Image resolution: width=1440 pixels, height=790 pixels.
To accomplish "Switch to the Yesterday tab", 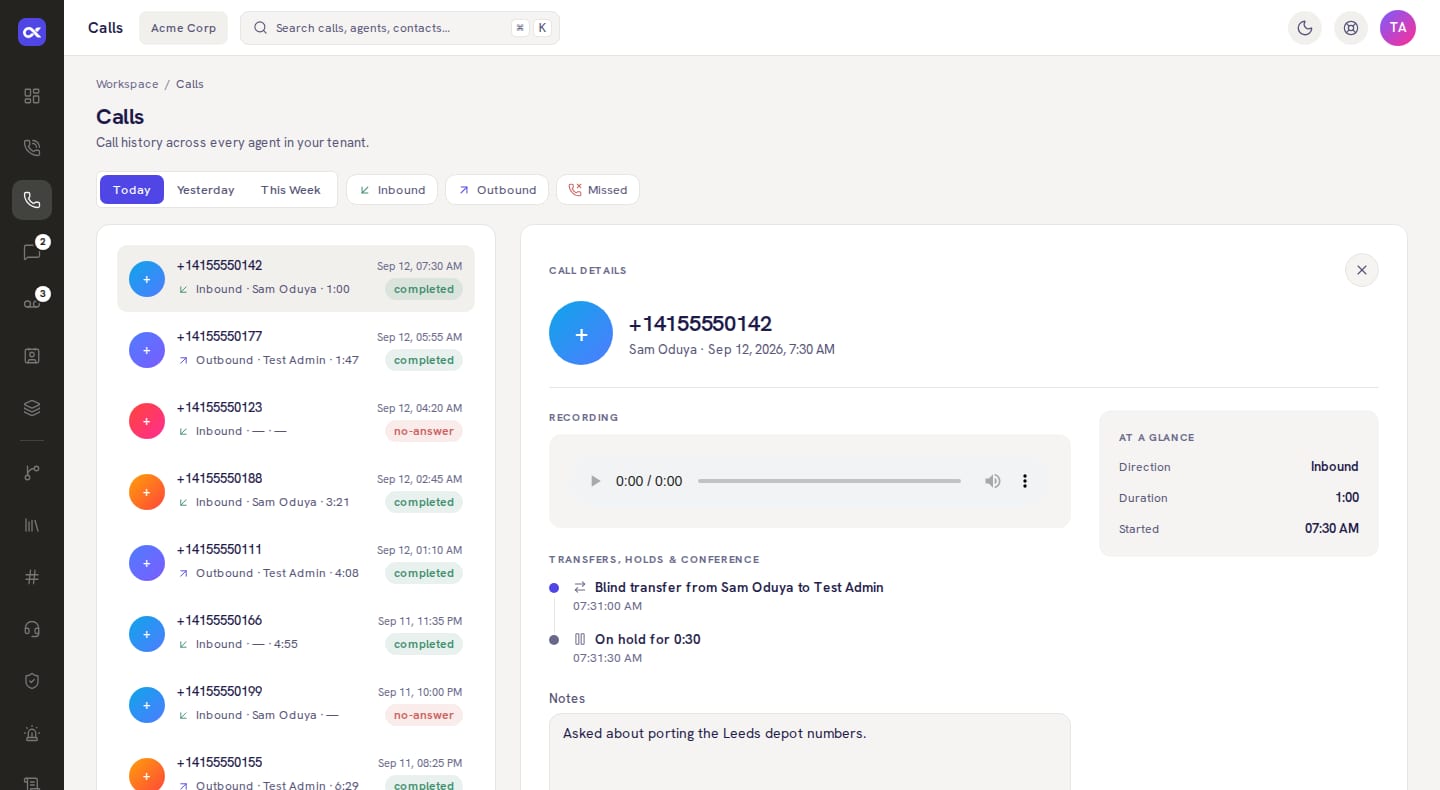I will pos(206,190).
